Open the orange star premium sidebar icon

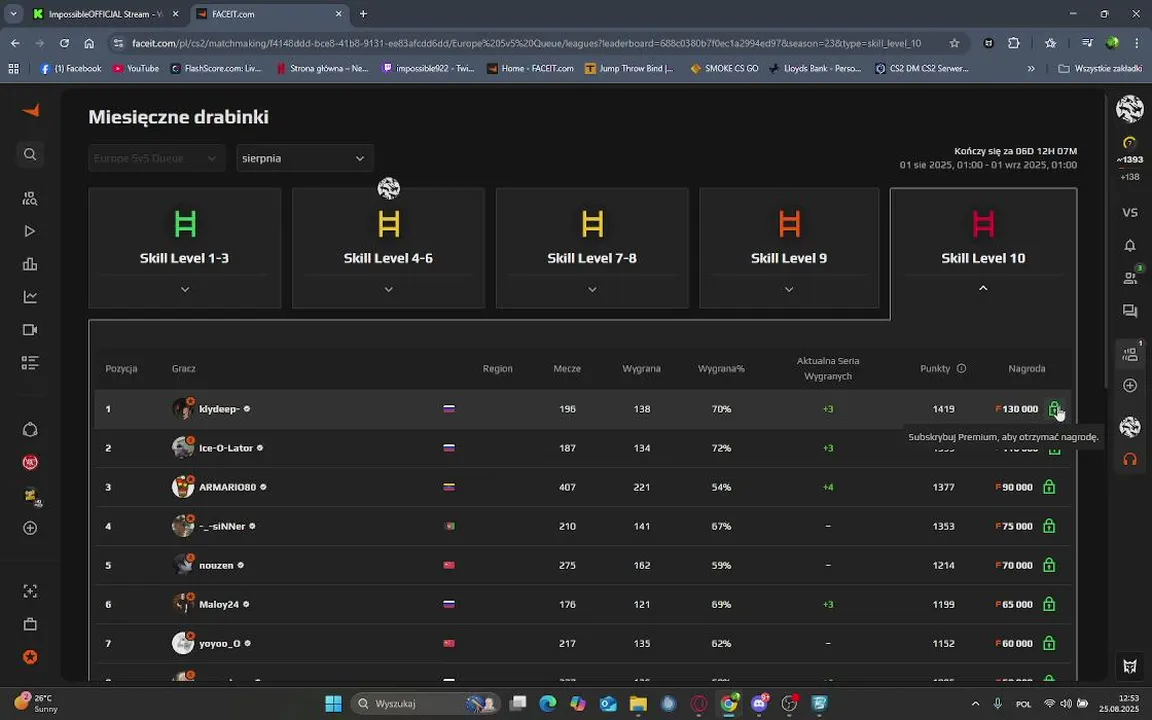30,657
